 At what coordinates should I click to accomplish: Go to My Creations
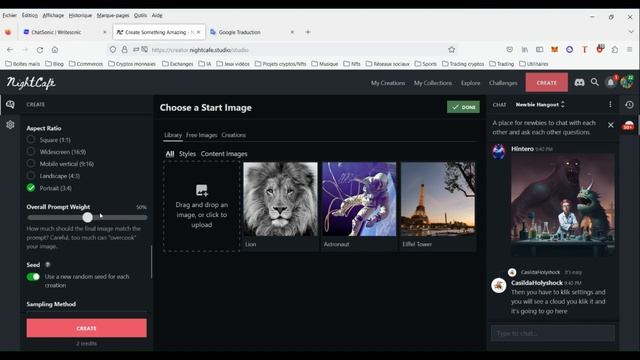tap(388, 83)
